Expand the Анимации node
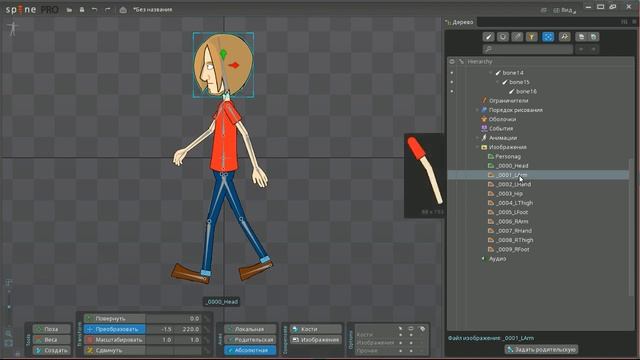640x360 pixels. 477,138
